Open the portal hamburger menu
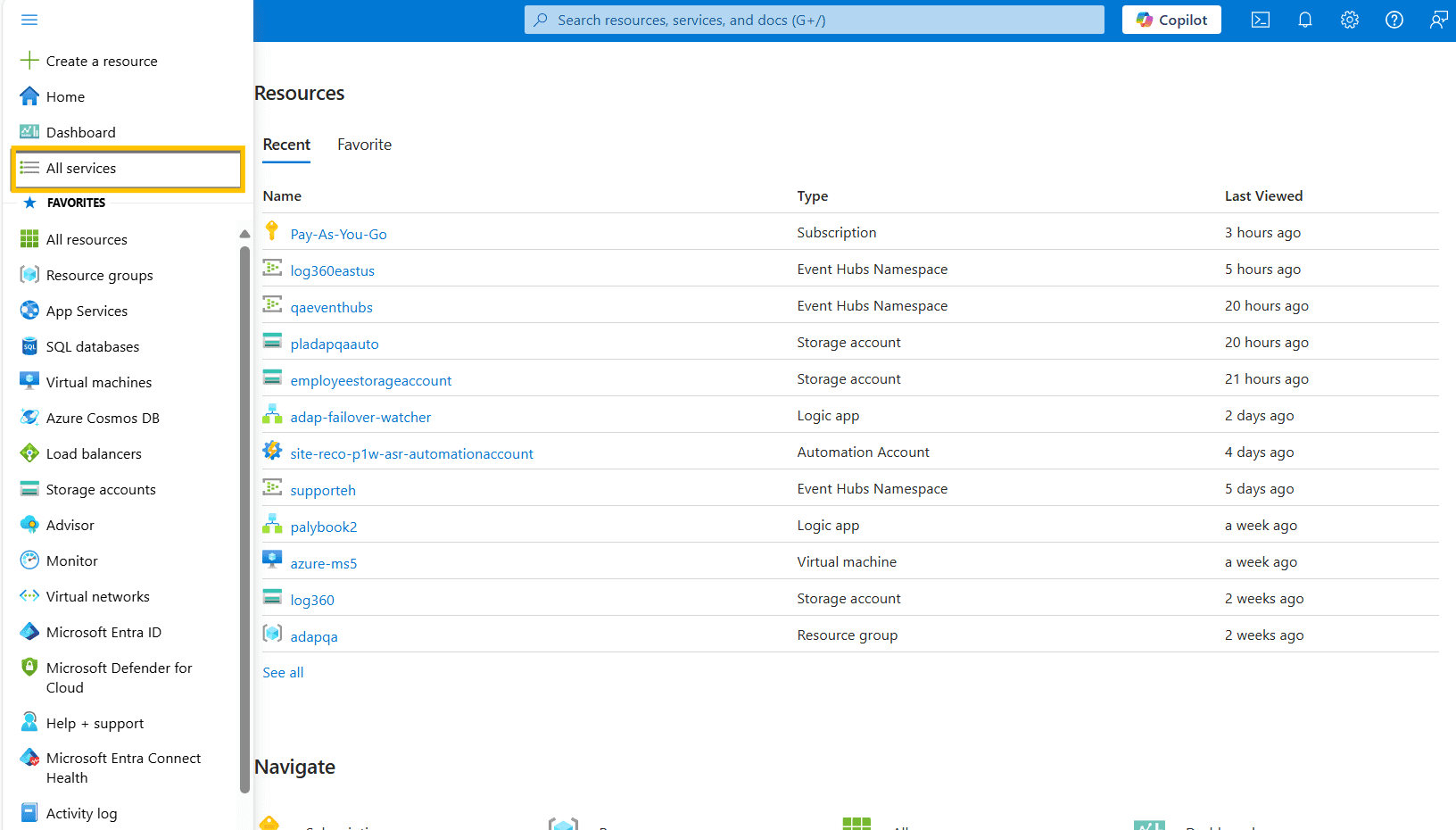 (x=29, y=19)
